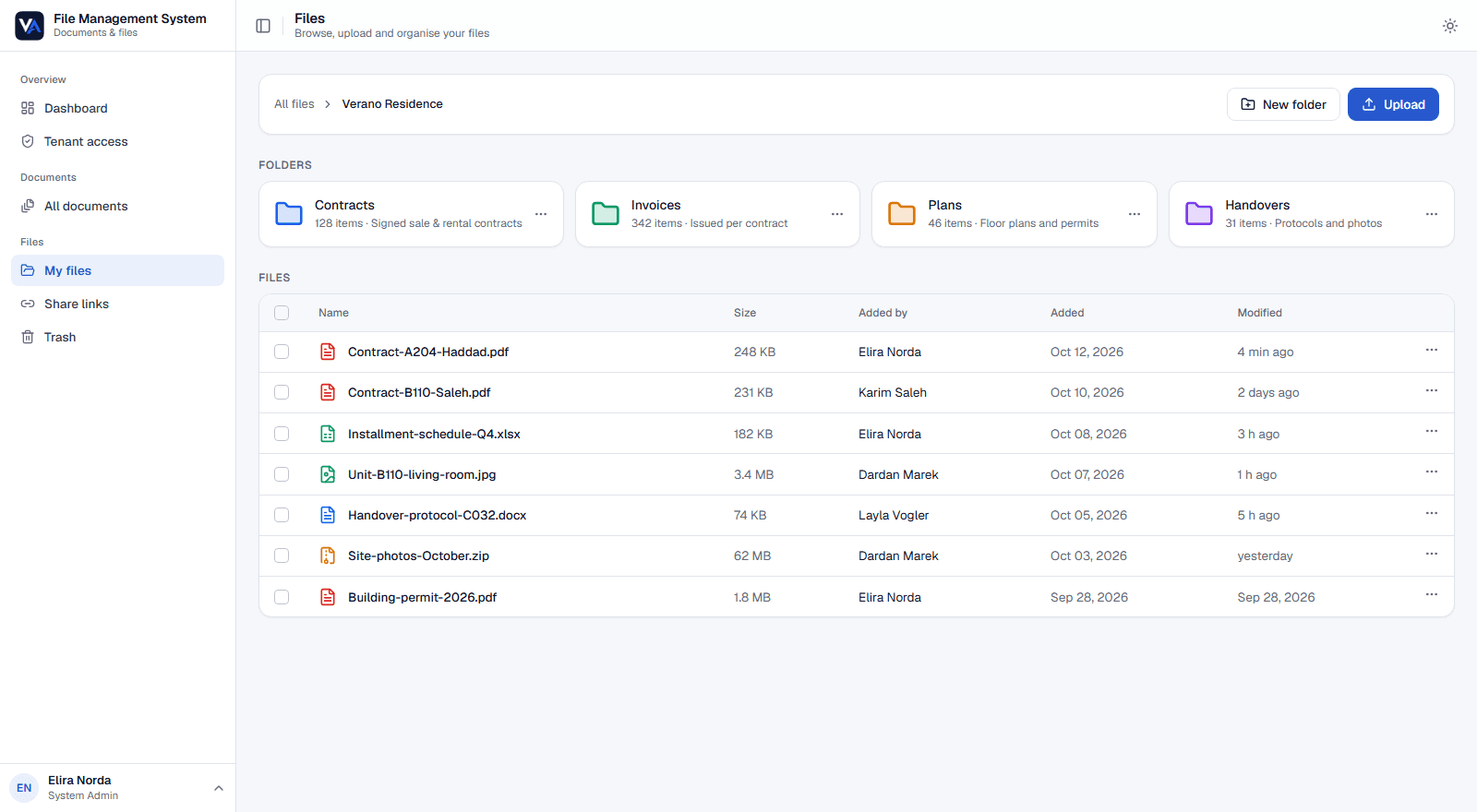Image resolution: width=1477 pixels, height=812 pixels.
Task: Click the document icon of Handover-protocol-C032.docx
Action: (328, 515)
